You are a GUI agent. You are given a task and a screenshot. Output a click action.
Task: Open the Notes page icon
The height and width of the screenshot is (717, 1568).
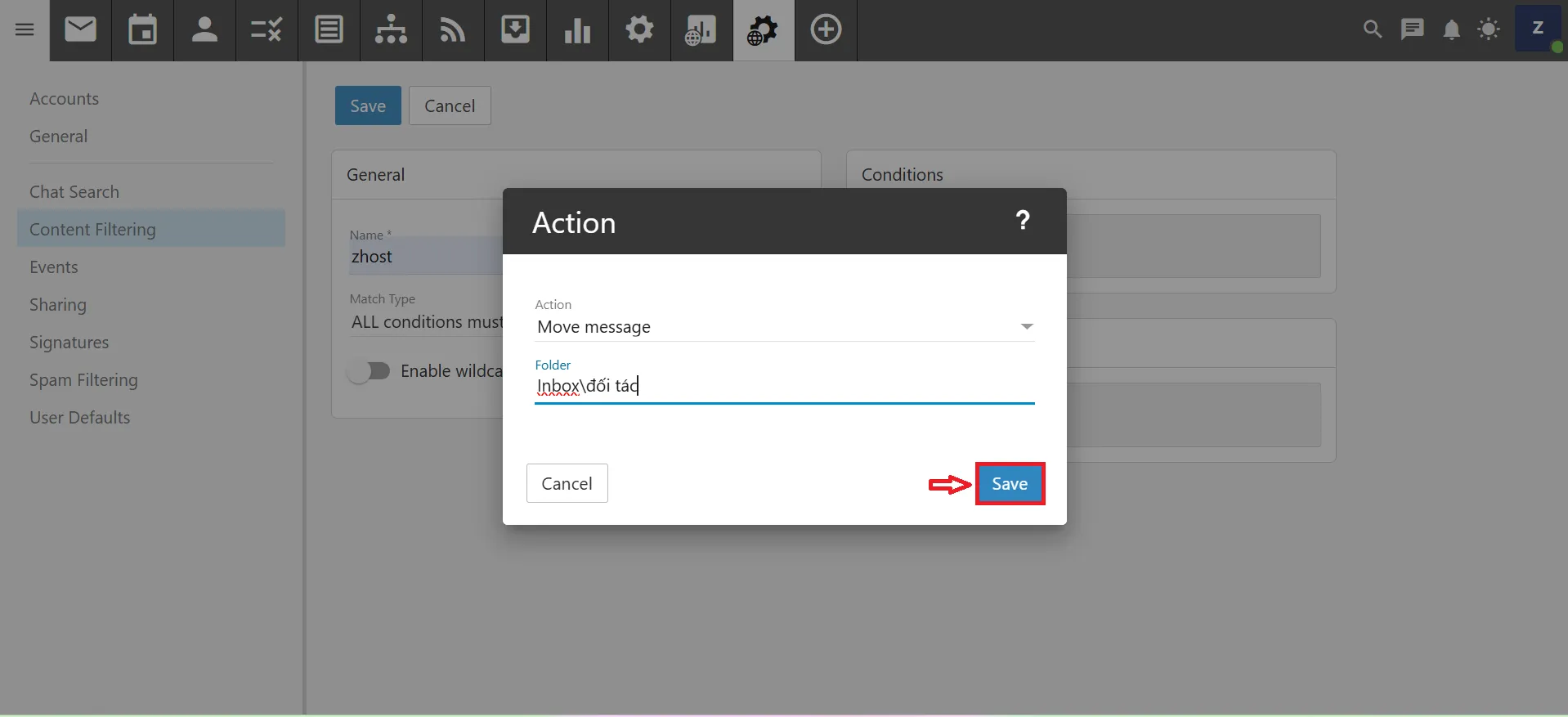(329, 30)
